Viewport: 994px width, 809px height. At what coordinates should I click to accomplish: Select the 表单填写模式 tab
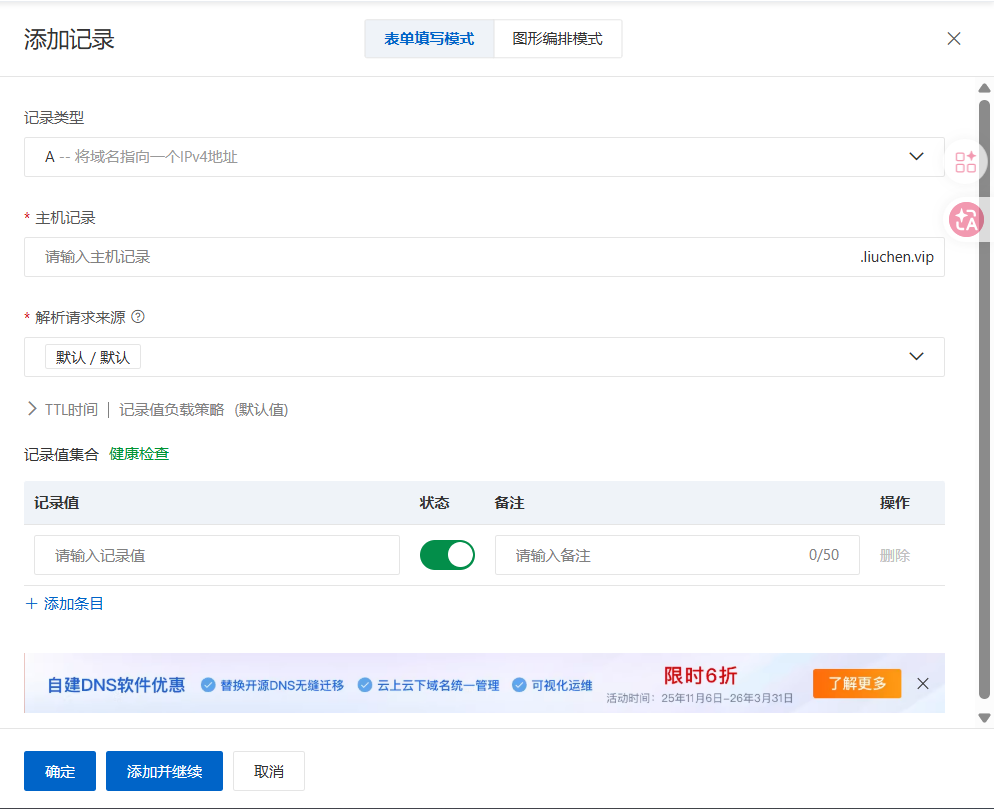point(429,38)
